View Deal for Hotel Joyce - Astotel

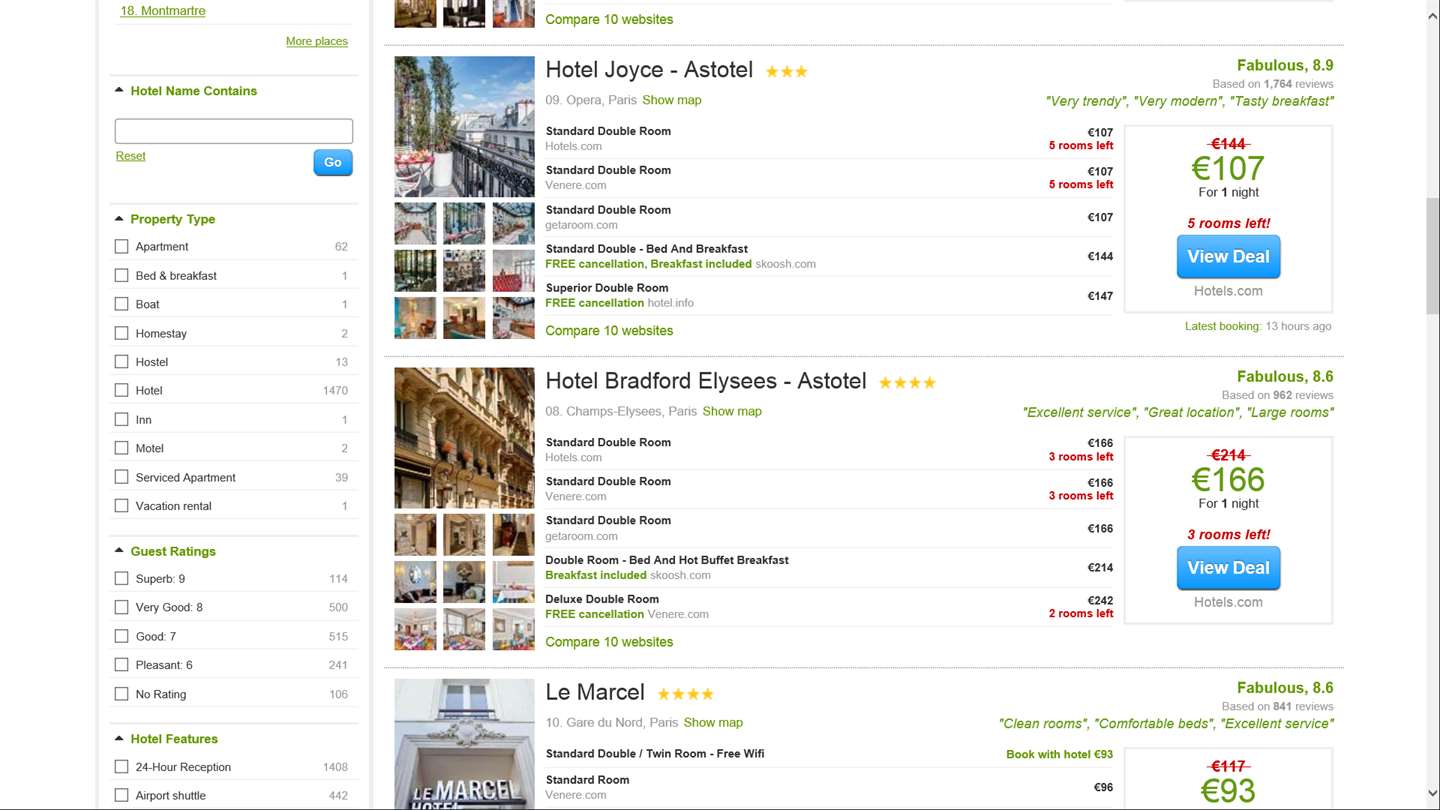click(1228, 257)
